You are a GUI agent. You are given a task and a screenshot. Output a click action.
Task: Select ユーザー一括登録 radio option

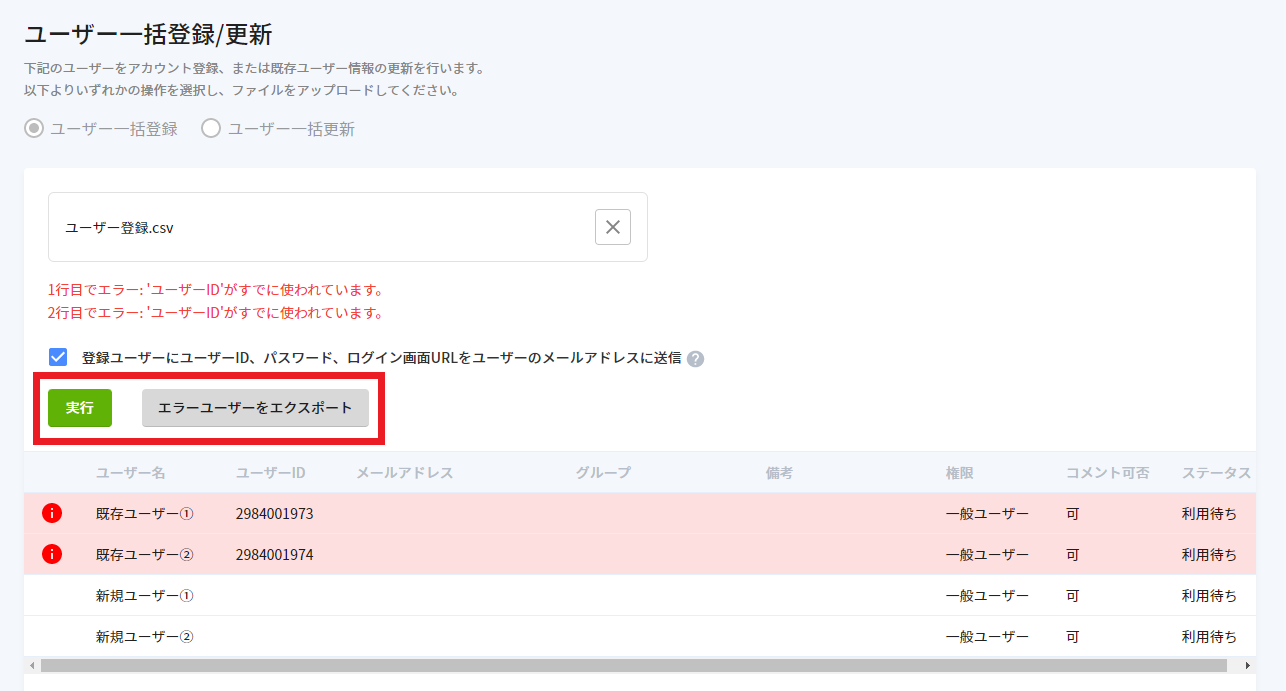[x=35, y=129]
